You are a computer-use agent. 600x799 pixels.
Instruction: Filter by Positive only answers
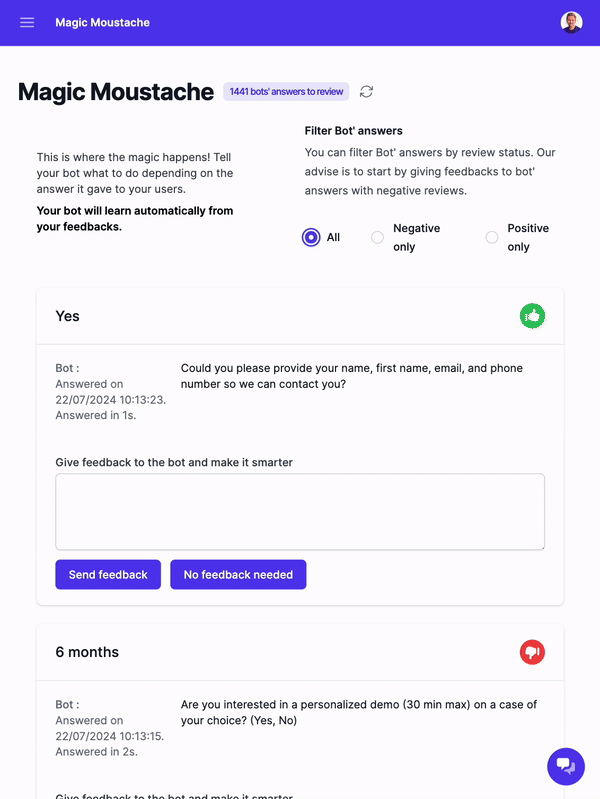491,237
